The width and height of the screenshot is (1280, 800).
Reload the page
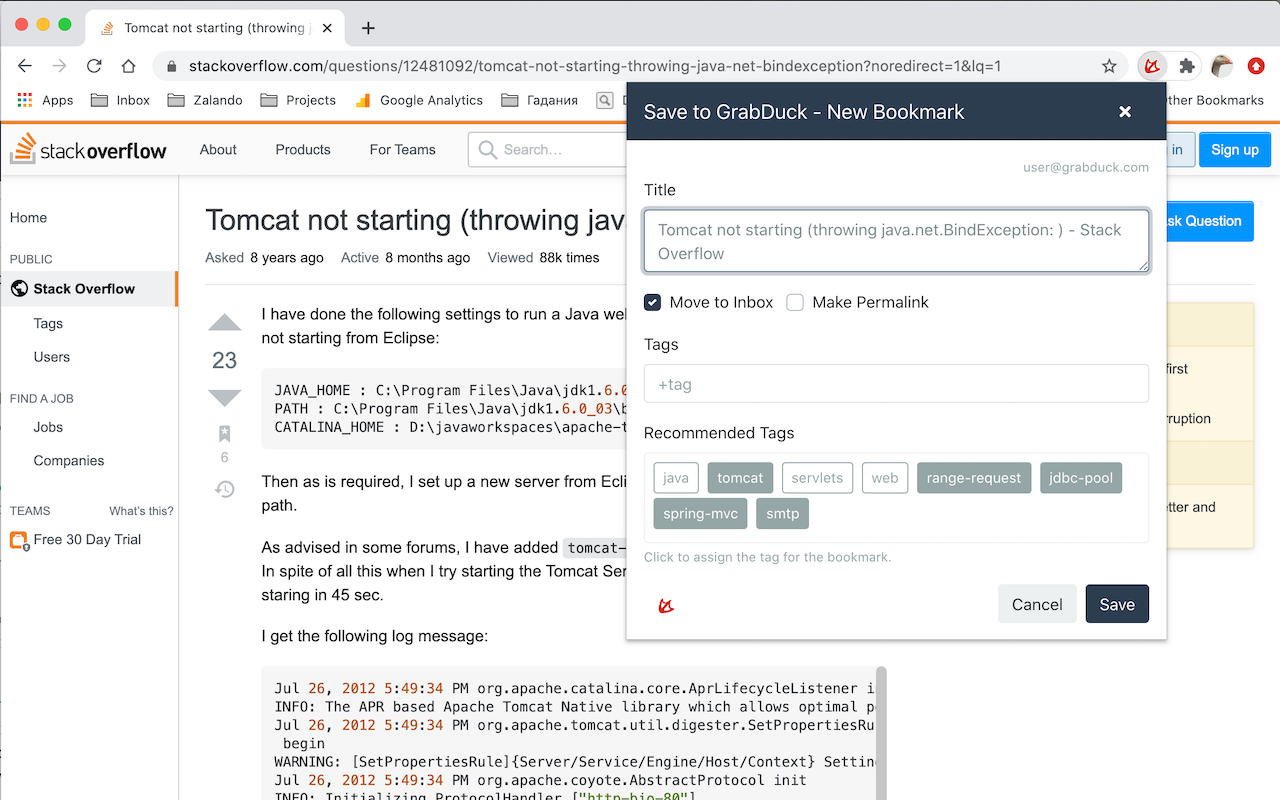click(94, 66)
